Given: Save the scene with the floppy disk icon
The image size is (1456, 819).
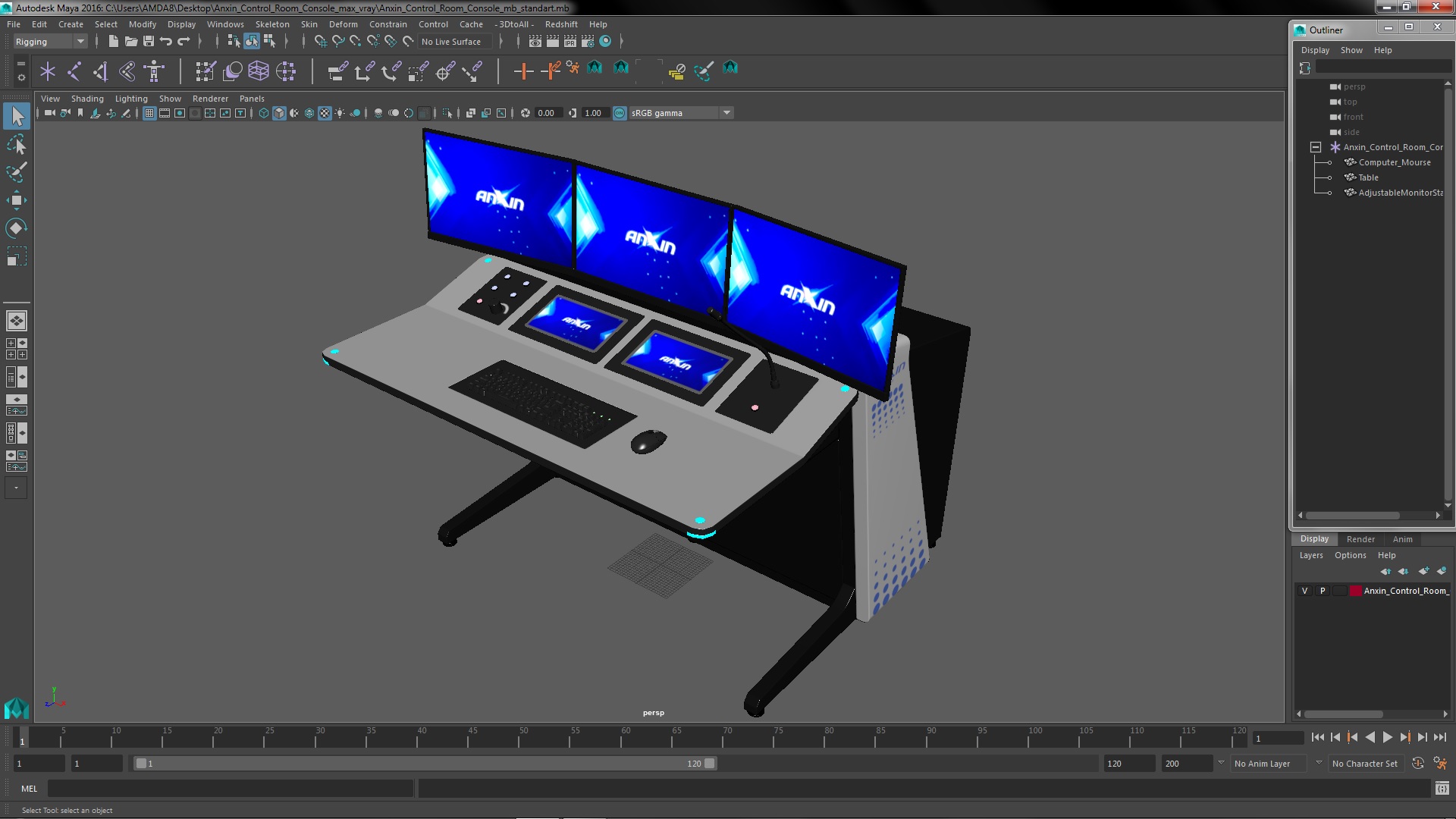Looking at the screenshot, I should [x=149, y=41].
